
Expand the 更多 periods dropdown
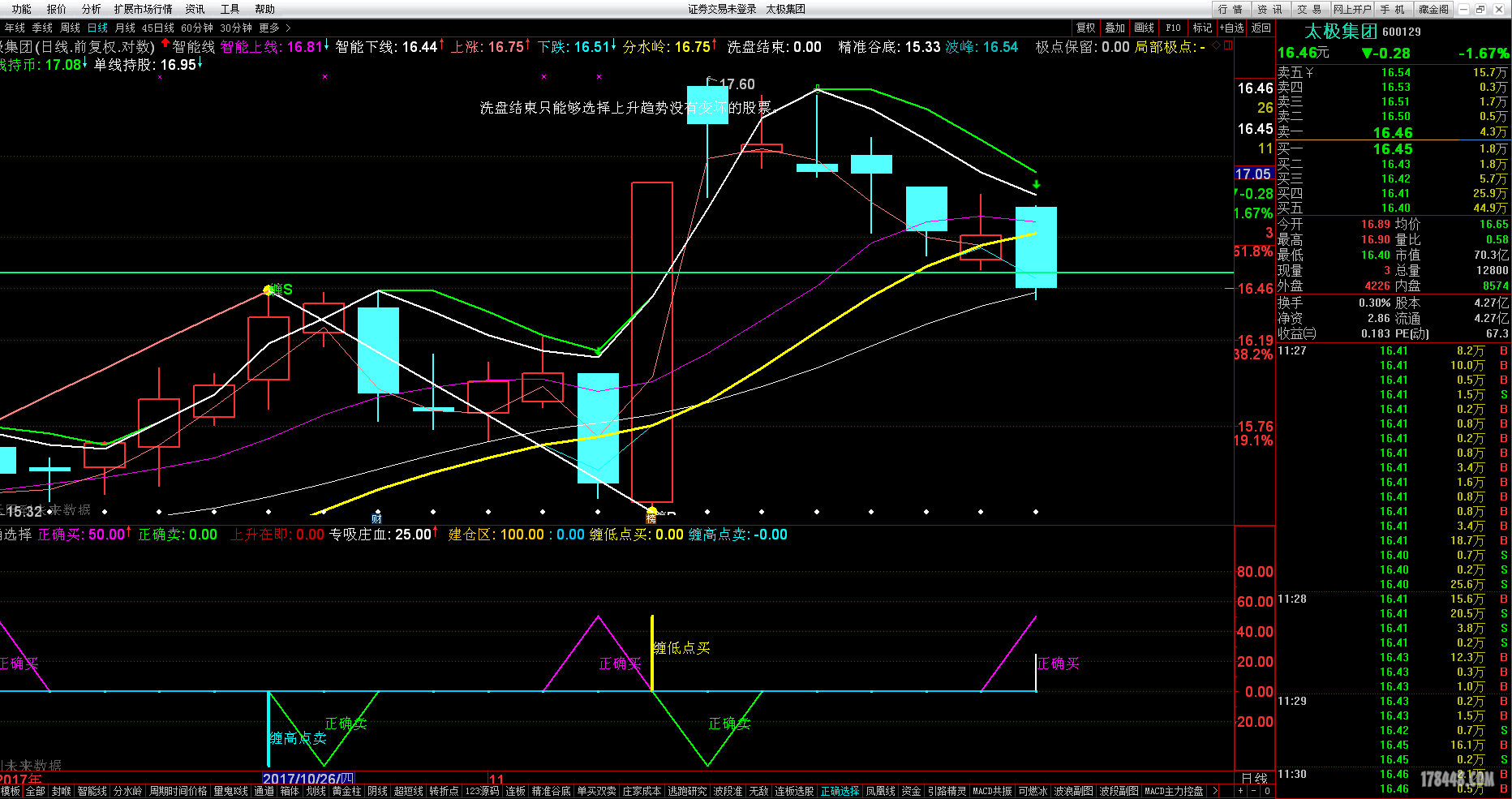(274, 28)
